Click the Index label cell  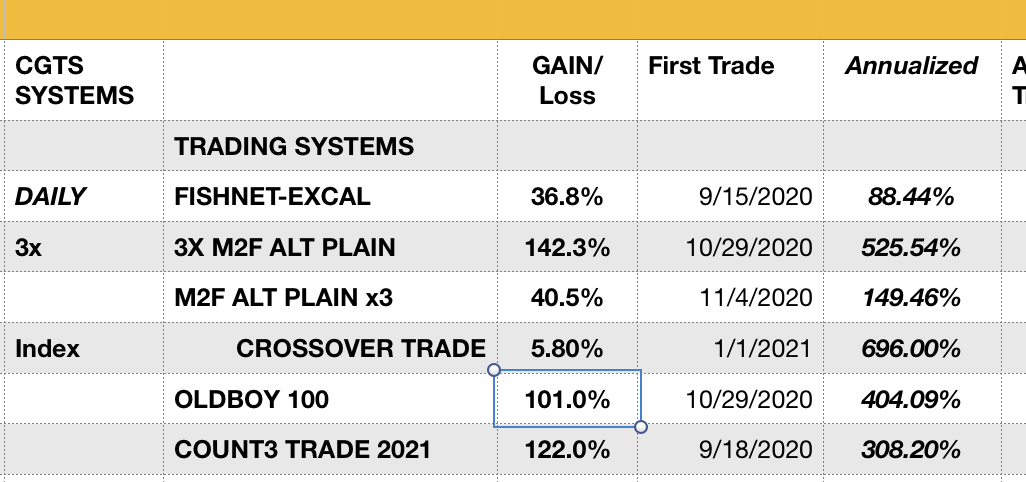(84, 348)
